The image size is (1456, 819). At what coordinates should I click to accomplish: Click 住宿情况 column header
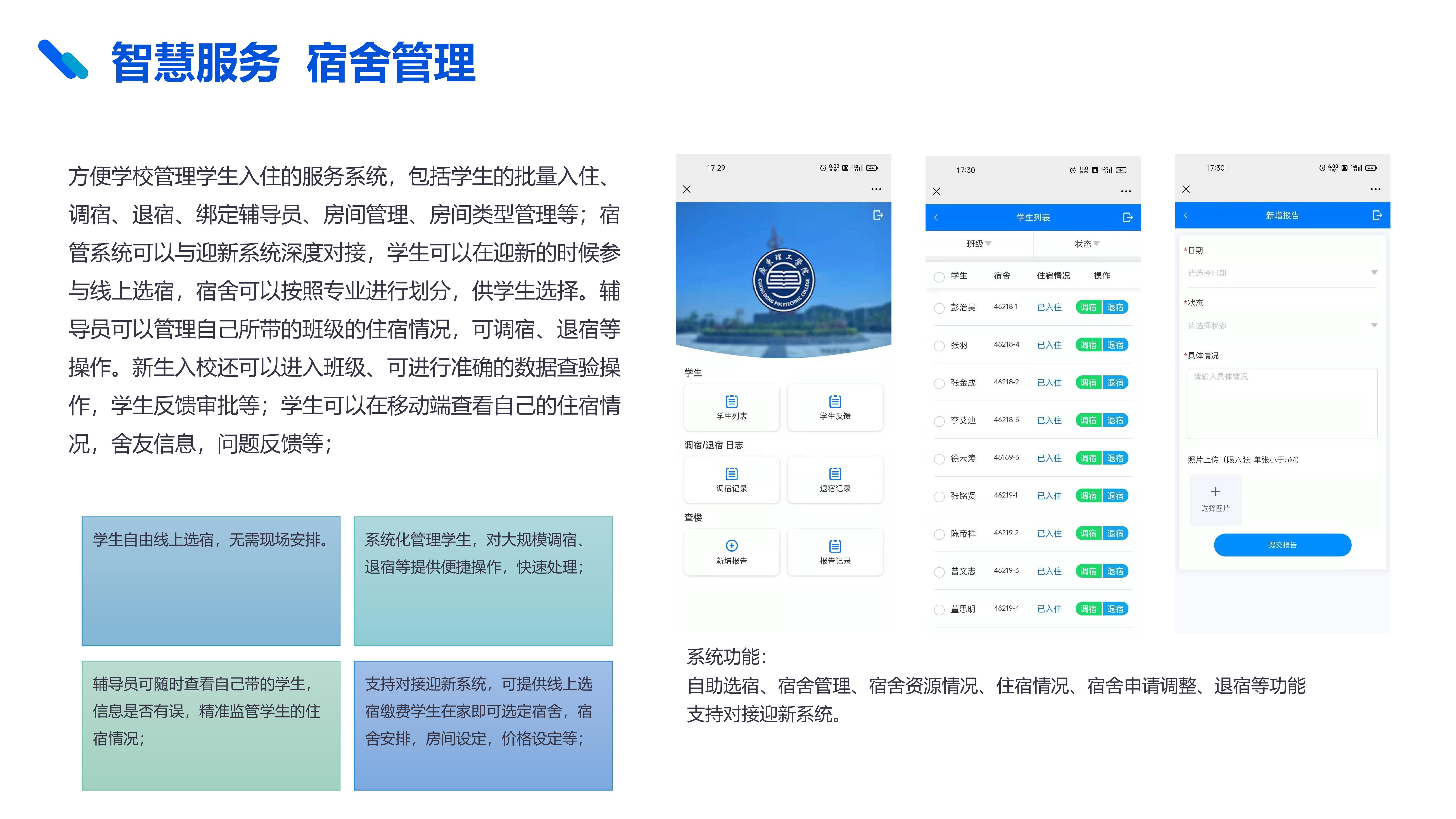1053,276
